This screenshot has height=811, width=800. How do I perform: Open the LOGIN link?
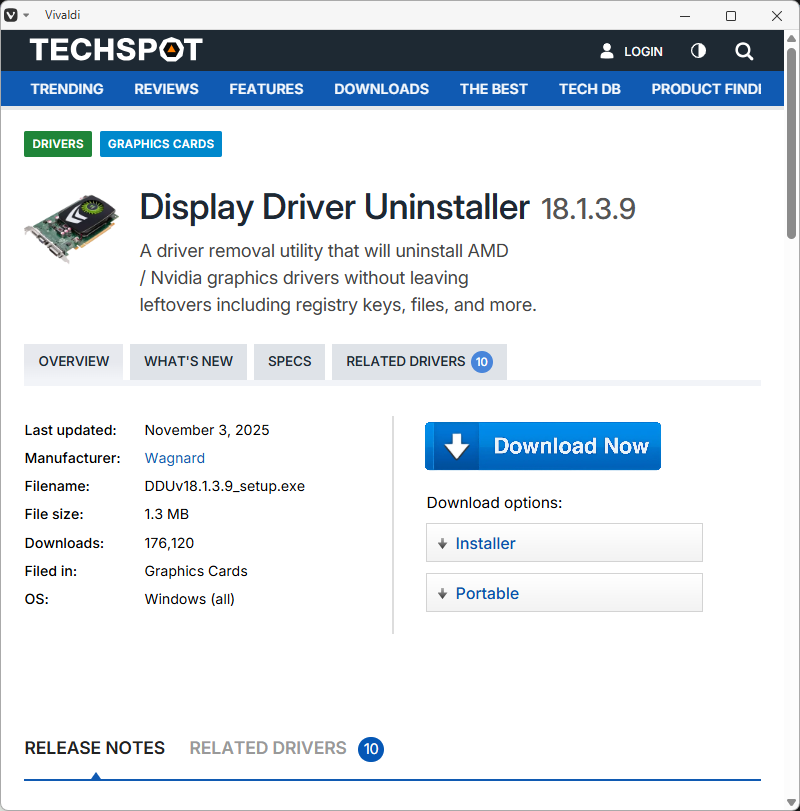tap(643, 51)
